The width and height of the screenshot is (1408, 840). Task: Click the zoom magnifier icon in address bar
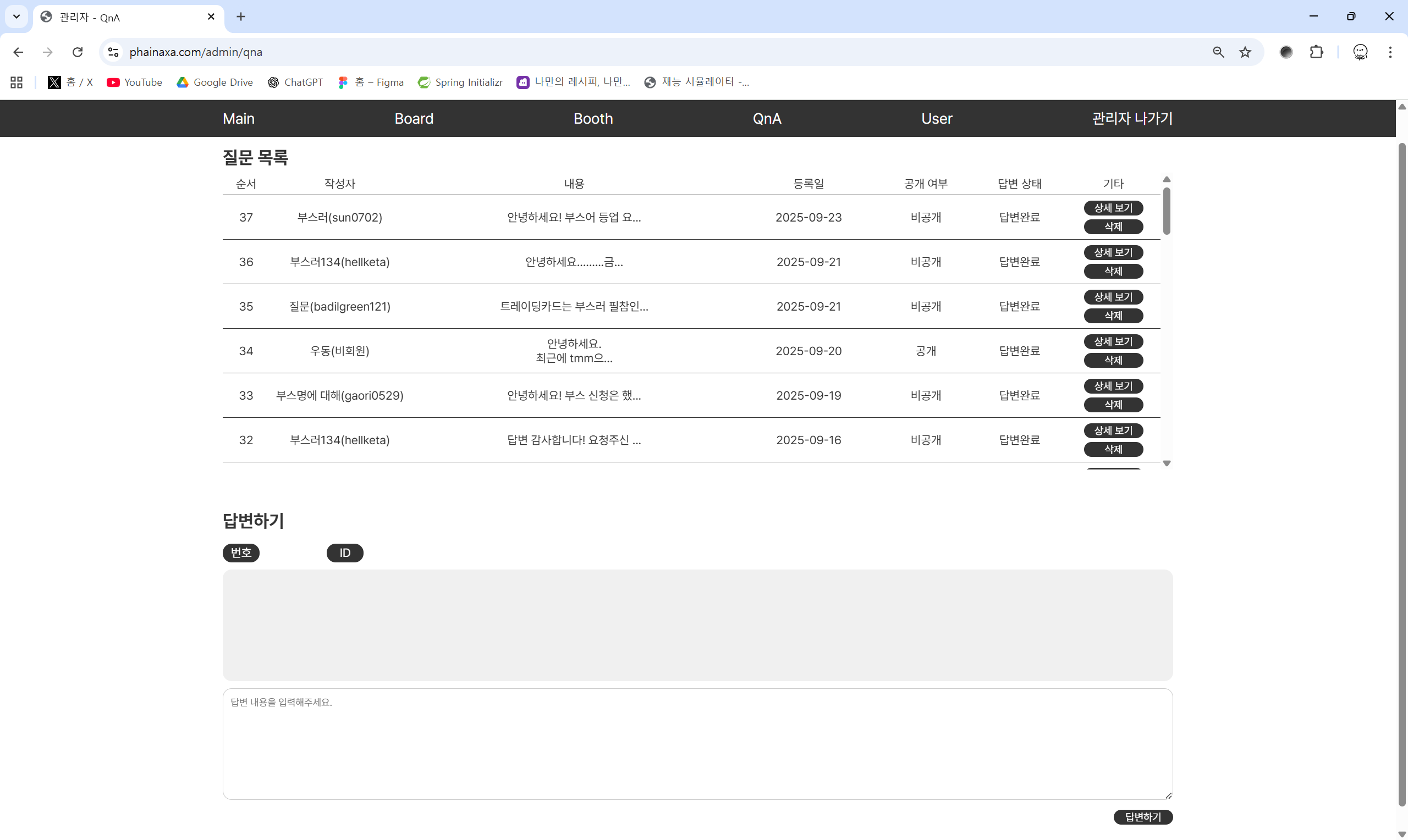point(1218,52)
